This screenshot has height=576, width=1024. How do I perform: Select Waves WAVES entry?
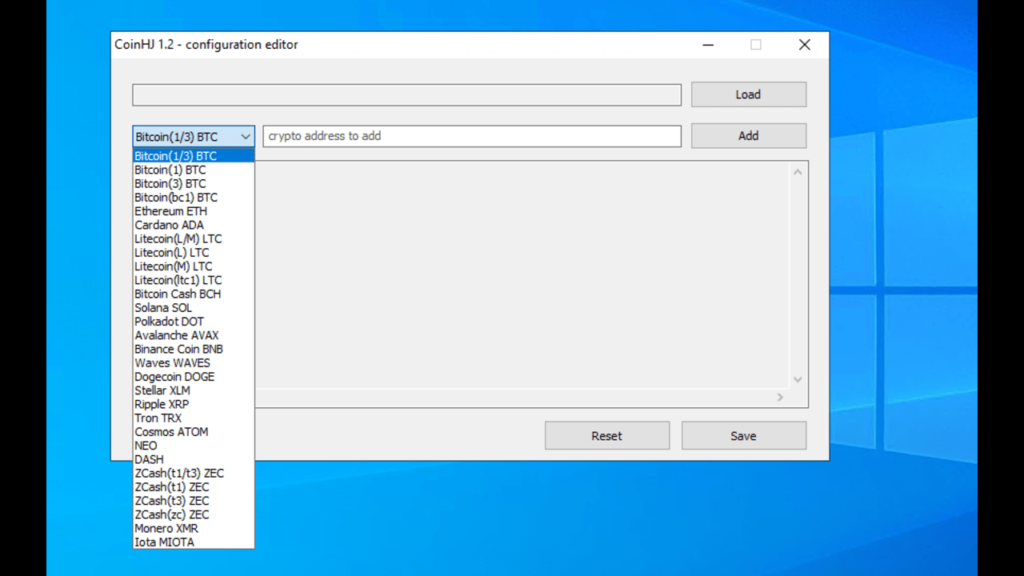(x=193, y=363)
